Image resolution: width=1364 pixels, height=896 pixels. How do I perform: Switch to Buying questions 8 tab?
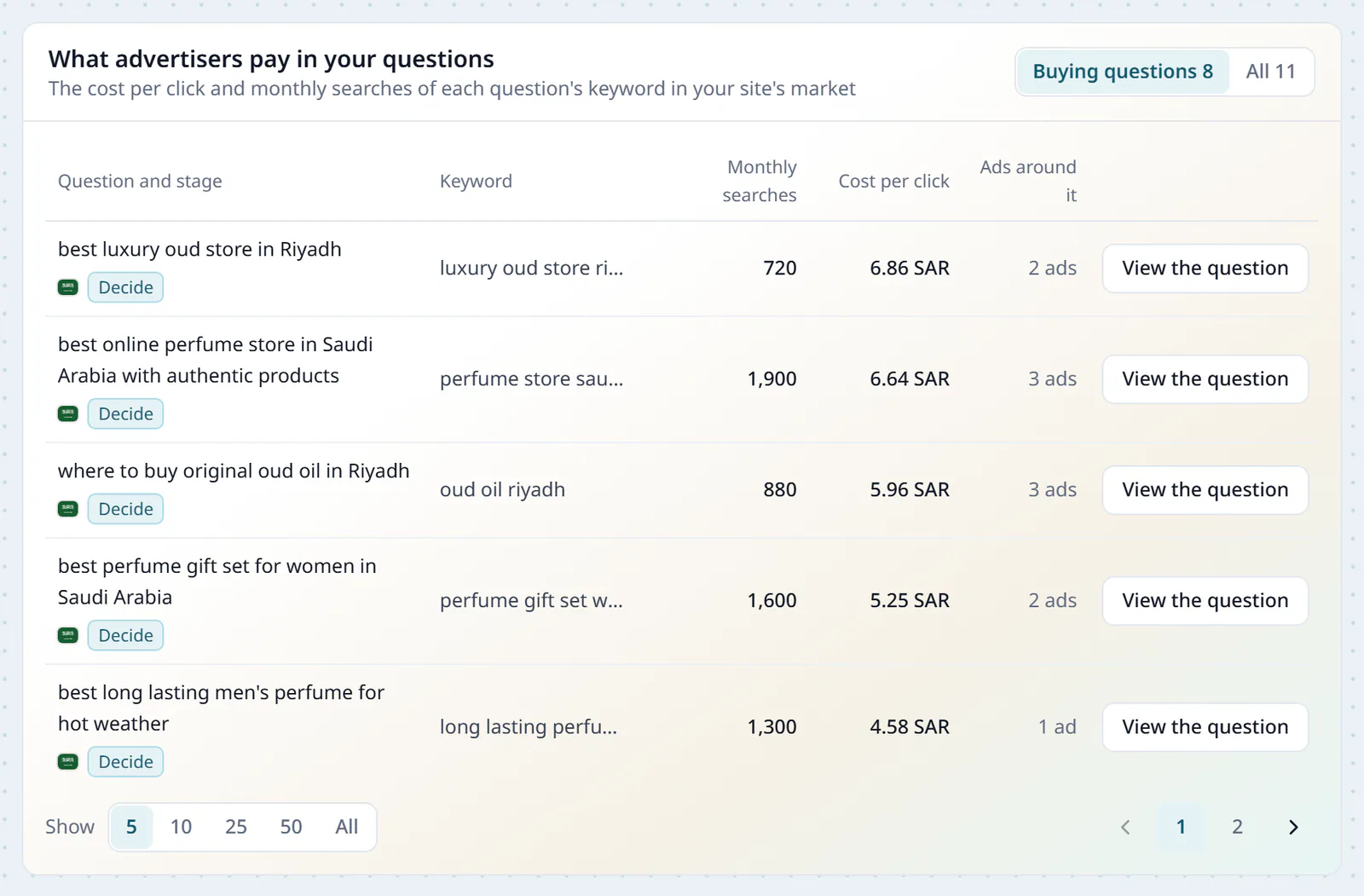click(x=1123, y=72)
